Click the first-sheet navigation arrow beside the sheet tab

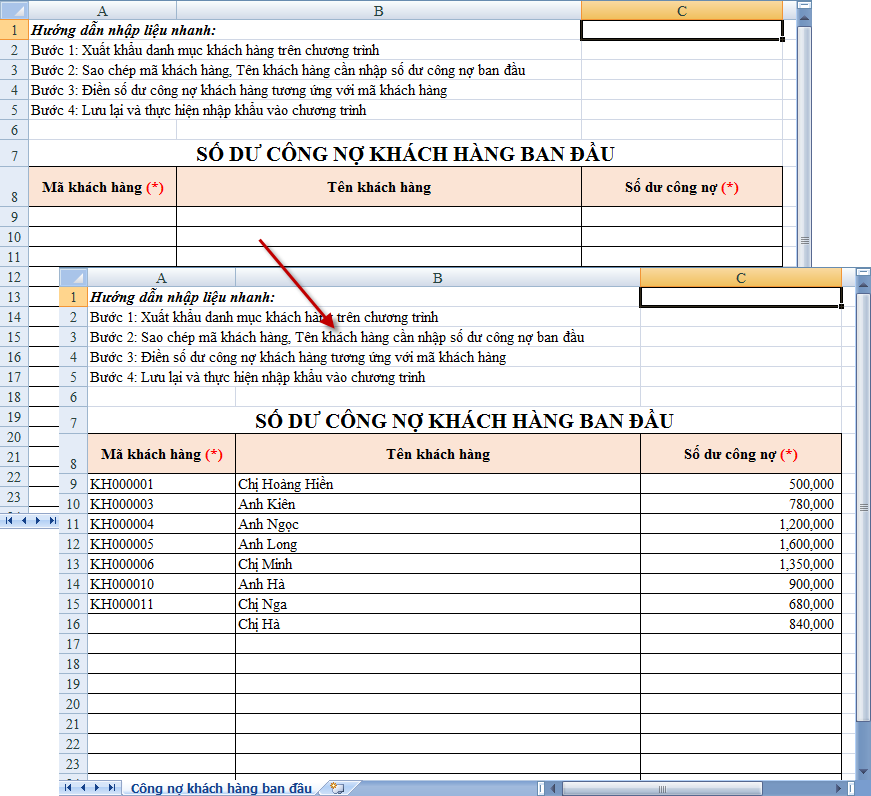click(68, 788)
